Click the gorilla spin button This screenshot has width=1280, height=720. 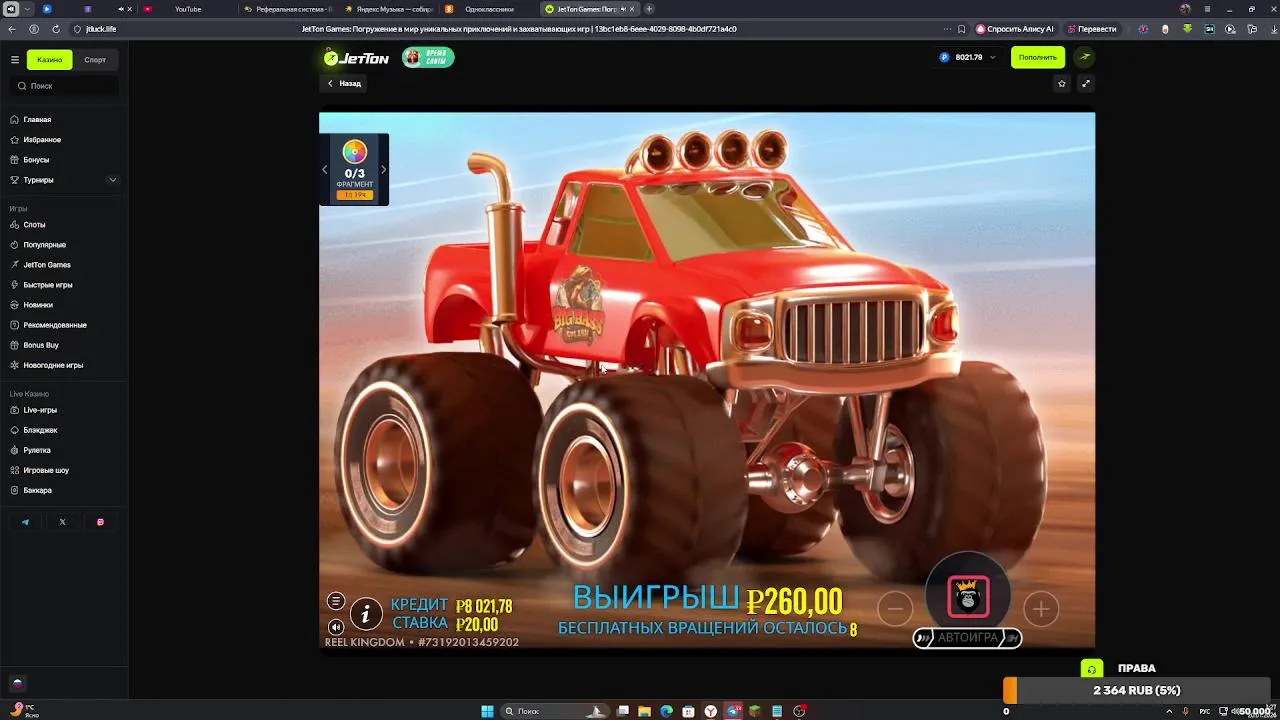coord(968,597)
